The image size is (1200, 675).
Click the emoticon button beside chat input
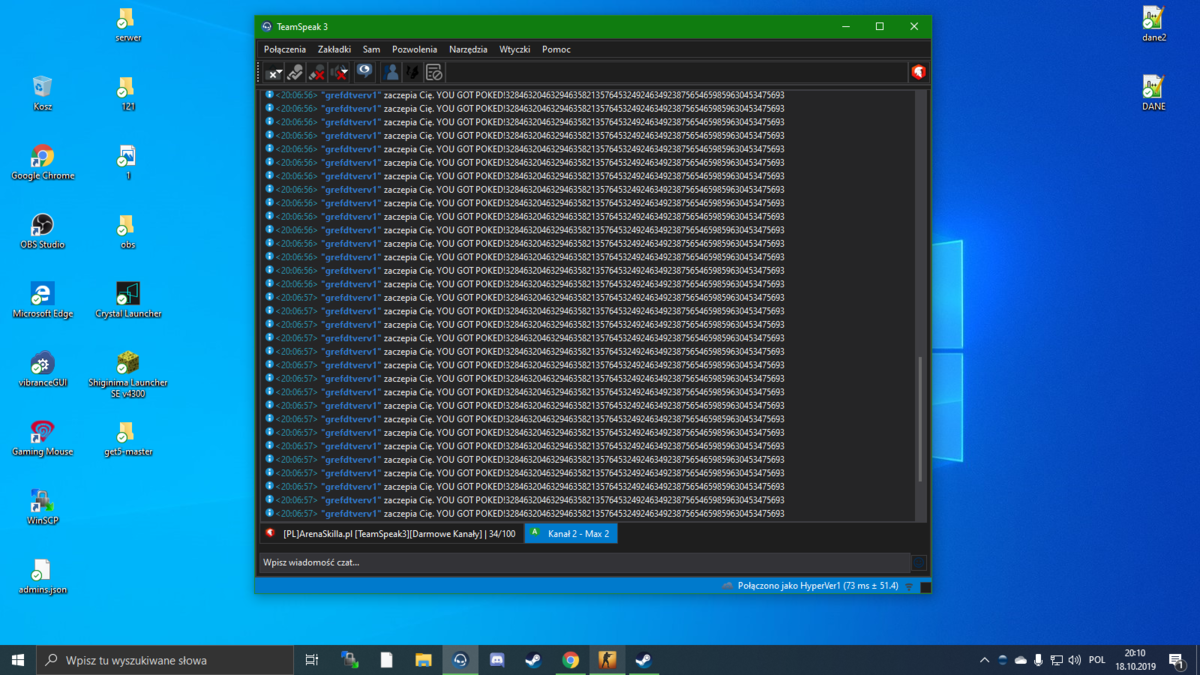pyautogui.click(x=919, y=563)
